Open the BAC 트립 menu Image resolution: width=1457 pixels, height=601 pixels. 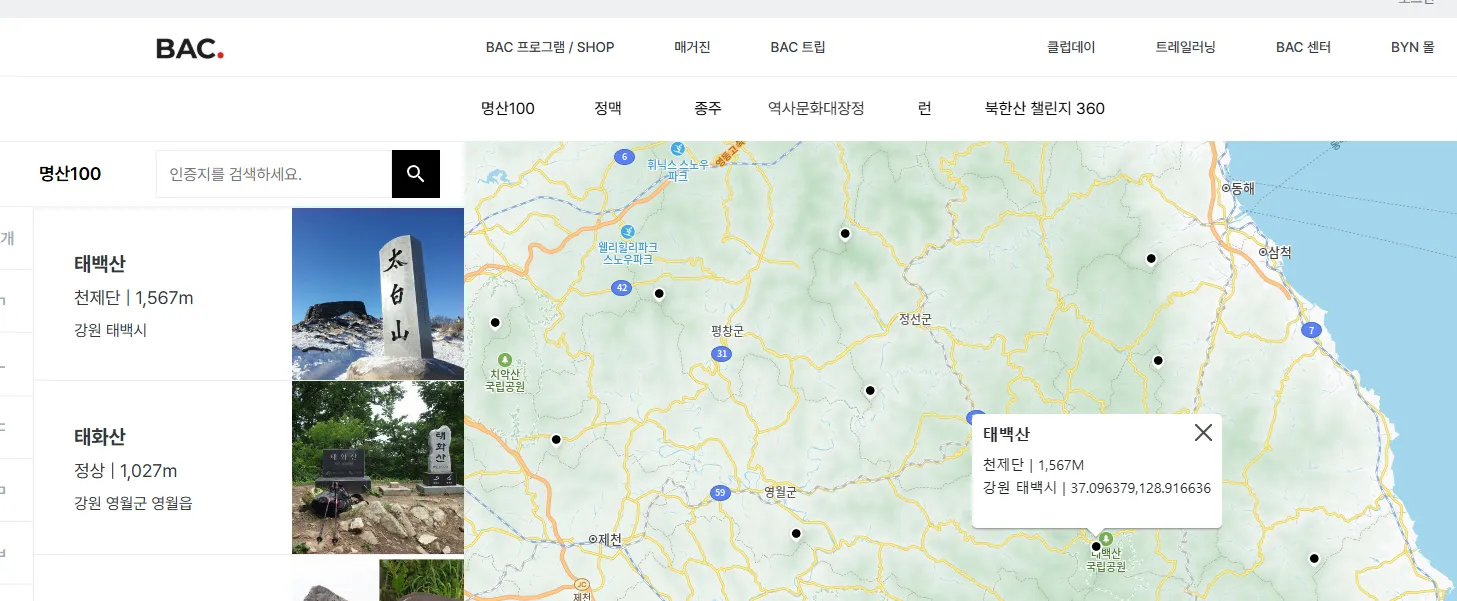pyautogui.click(x=798, y=47)
